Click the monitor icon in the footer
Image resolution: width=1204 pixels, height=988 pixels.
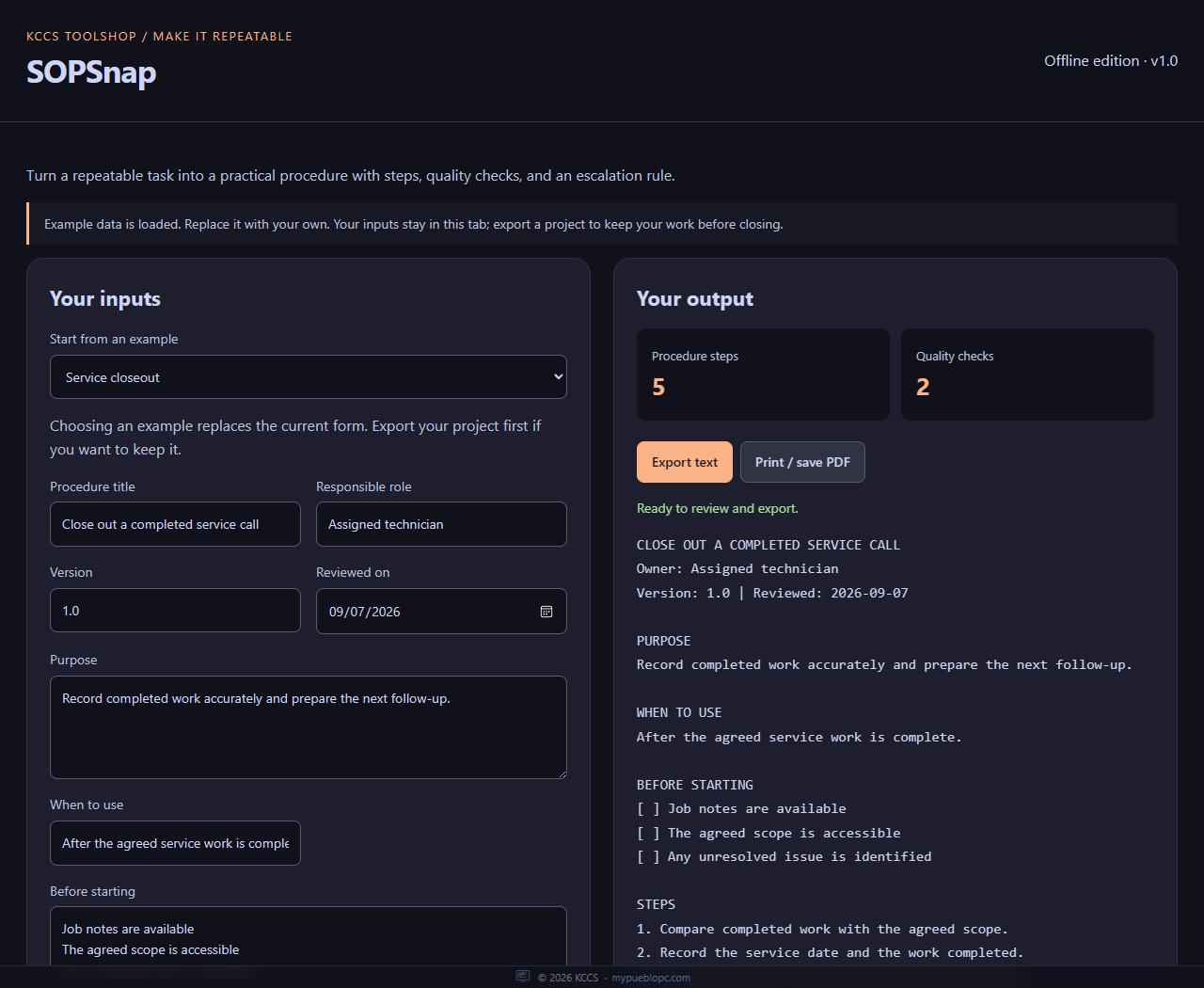pos(523,977)
